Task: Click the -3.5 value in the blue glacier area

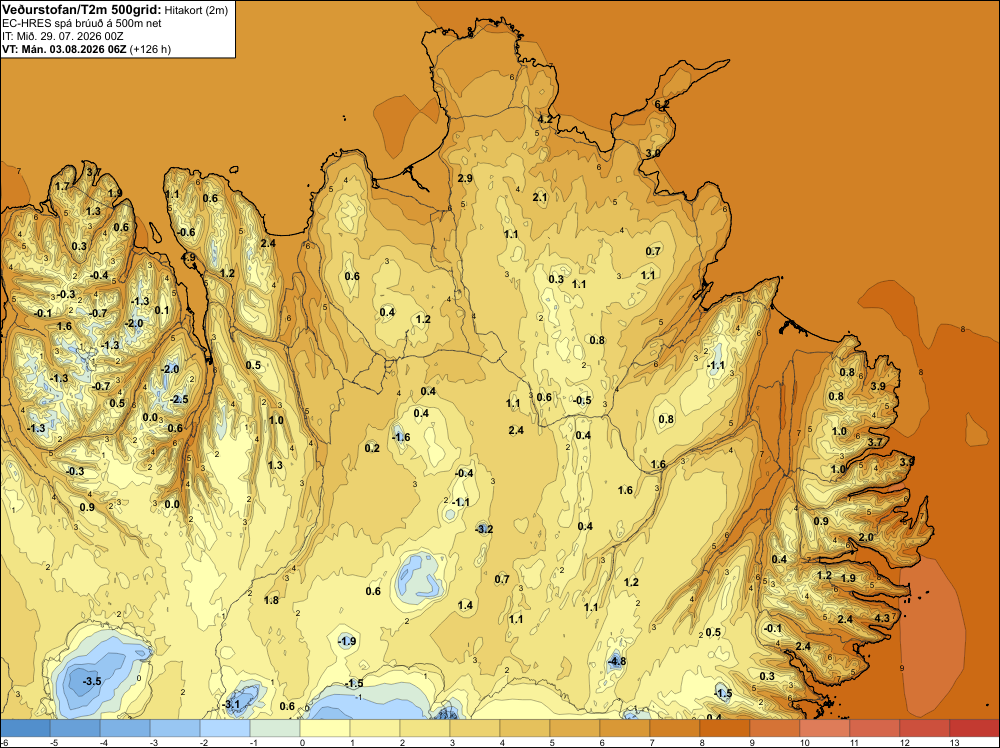Action: click(x=92, y=681)
